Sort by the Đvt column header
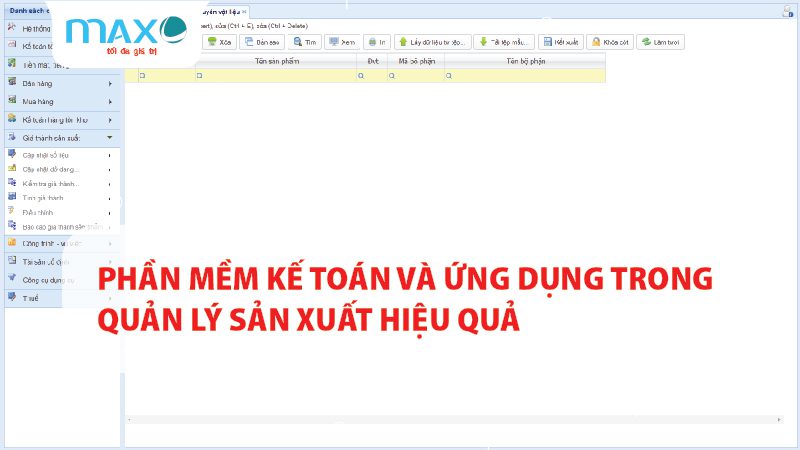 [372, 61]
